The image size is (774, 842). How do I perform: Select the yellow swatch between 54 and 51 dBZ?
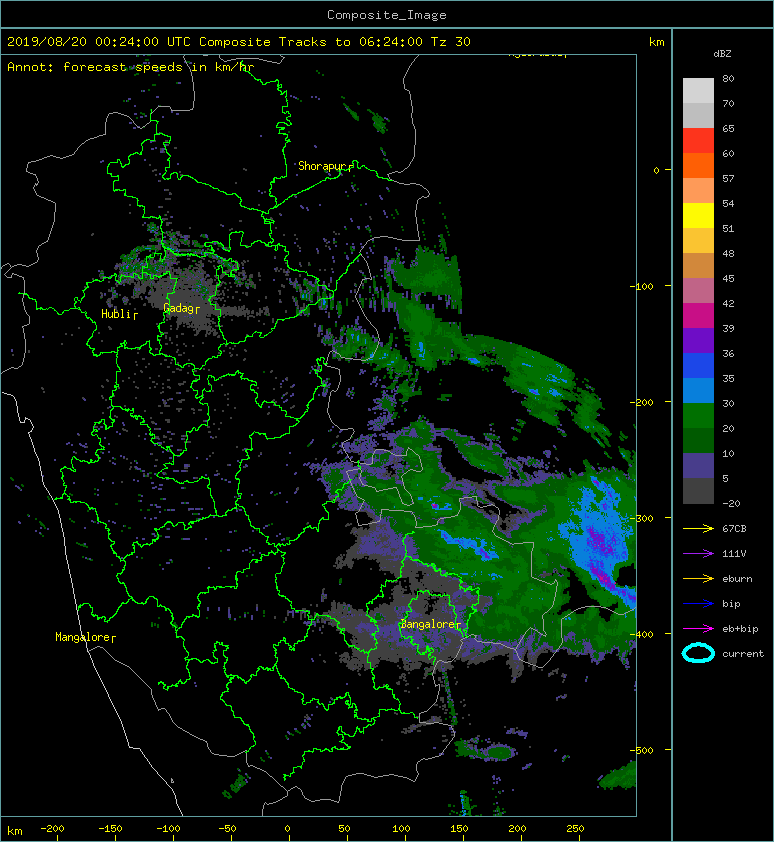(x=698, y=216)
